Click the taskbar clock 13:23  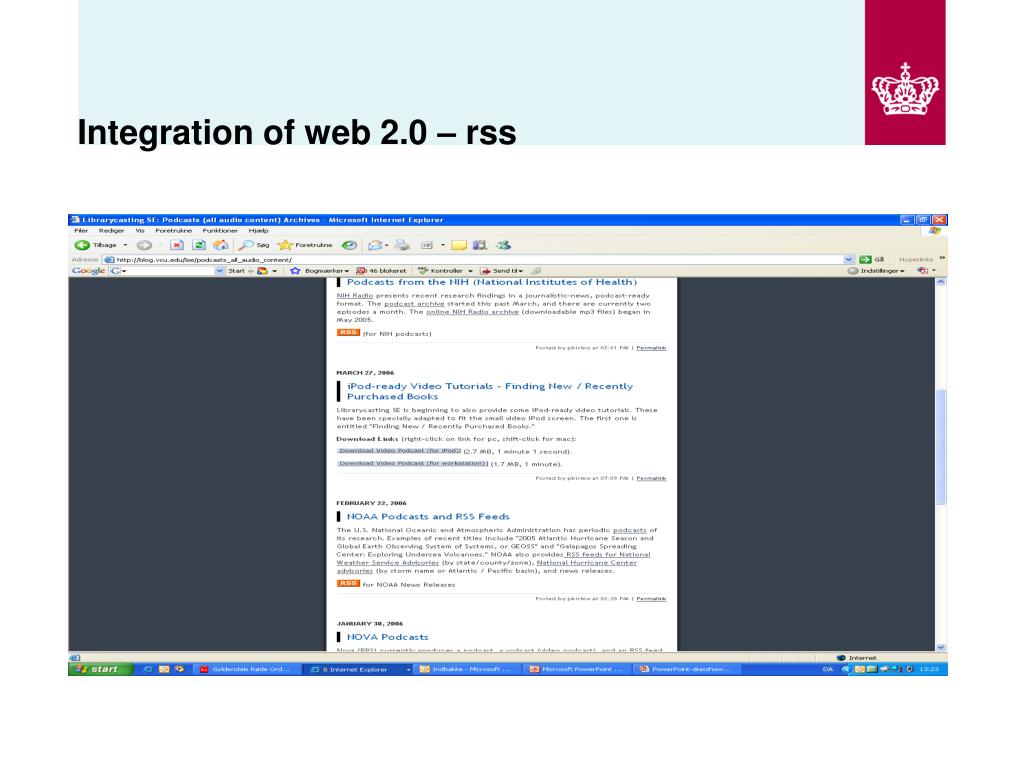929,669
